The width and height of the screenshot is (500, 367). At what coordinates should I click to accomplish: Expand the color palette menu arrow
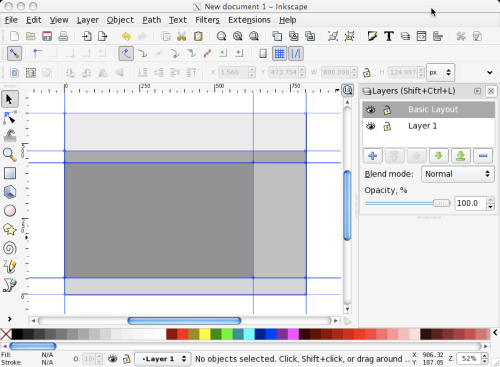495,332
